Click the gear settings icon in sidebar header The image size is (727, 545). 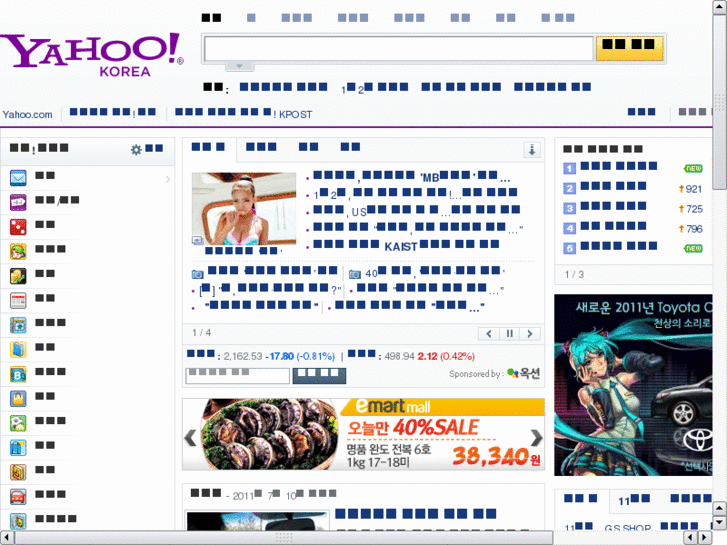(x=136, y=149)
